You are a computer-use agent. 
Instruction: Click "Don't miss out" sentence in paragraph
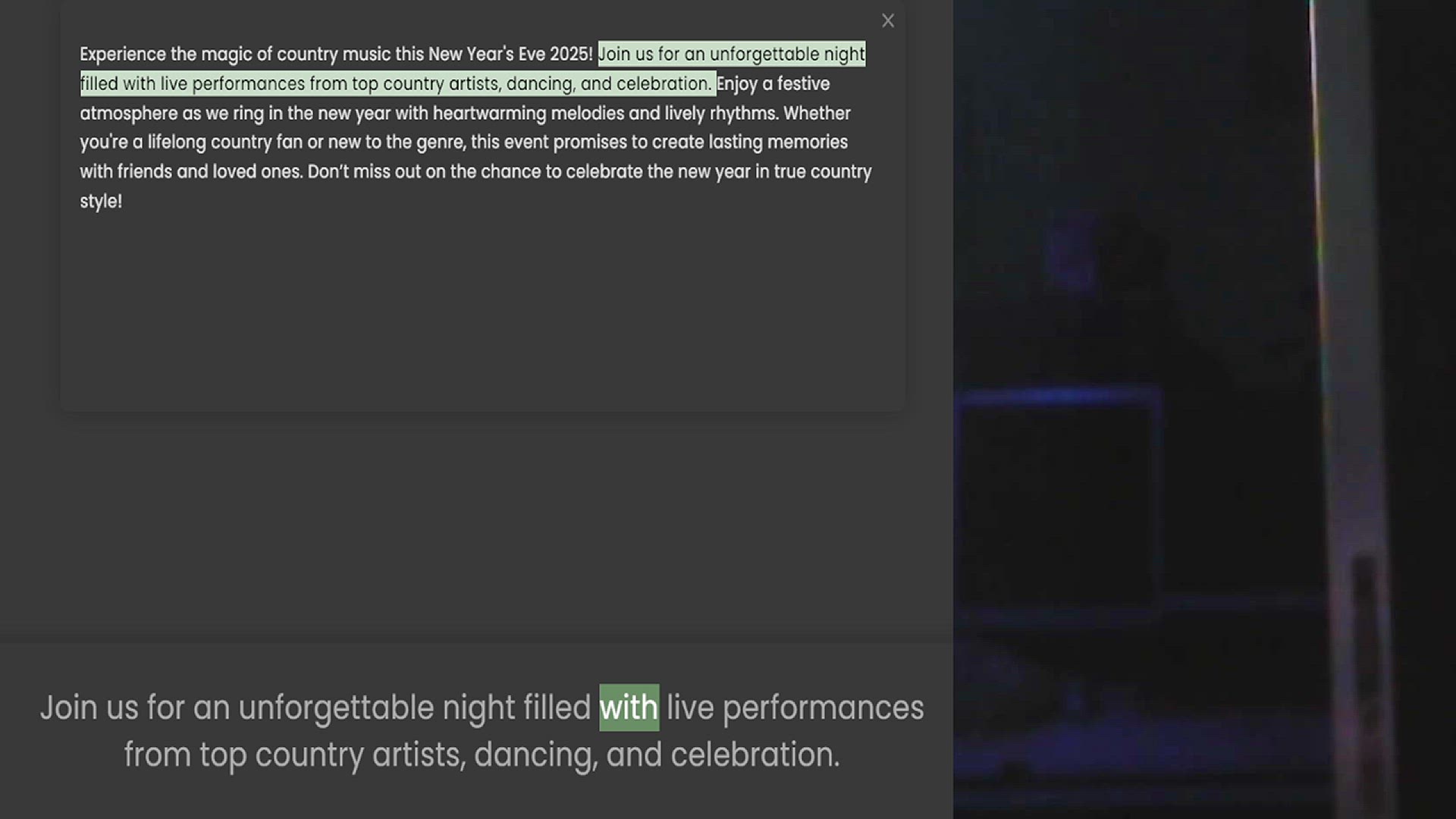[364, 172]
